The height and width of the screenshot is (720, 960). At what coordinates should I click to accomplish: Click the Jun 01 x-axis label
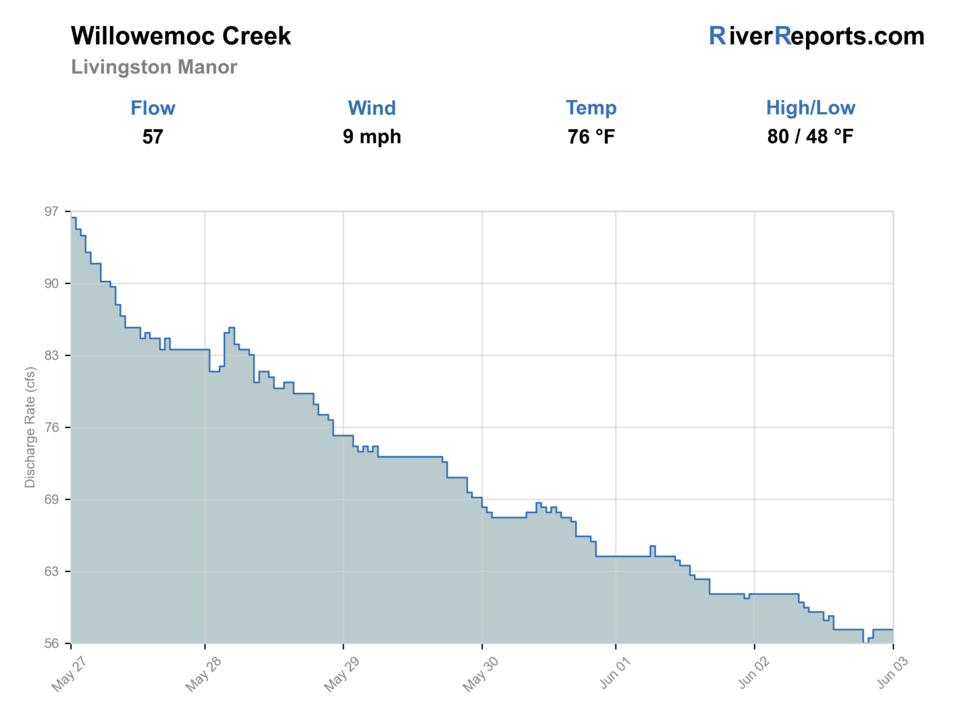(x=614, y=673)
